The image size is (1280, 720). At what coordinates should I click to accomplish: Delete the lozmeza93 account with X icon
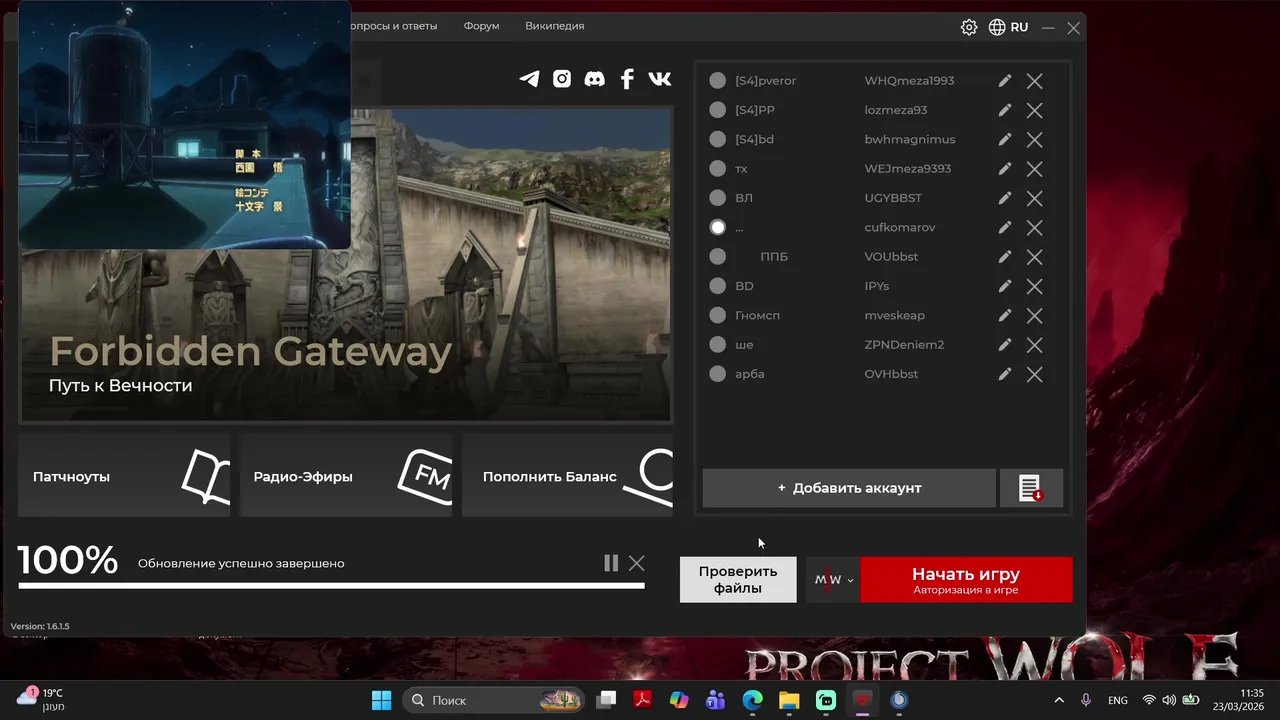coord(1035,110)
